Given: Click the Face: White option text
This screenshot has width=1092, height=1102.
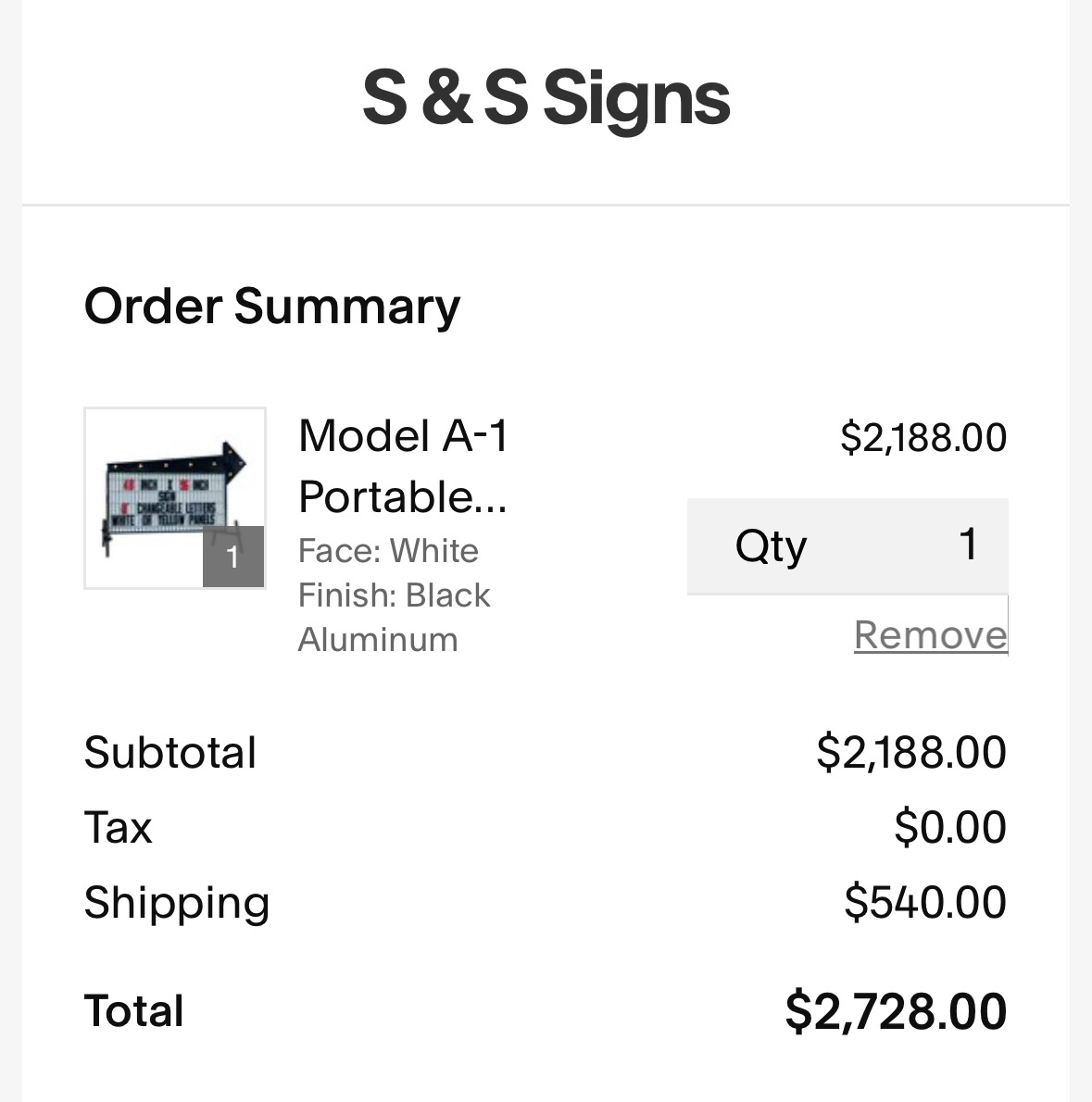Looking at the screenshot, I should click(x=388, y=551).
